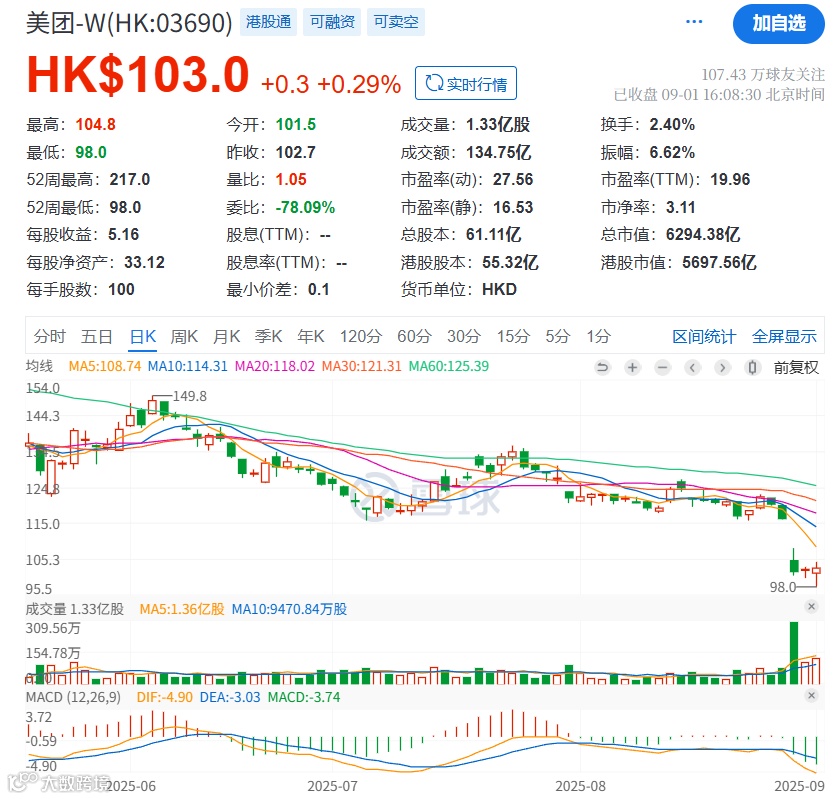
Task: Select the 日K chart tab
Action: coord(143,336)
